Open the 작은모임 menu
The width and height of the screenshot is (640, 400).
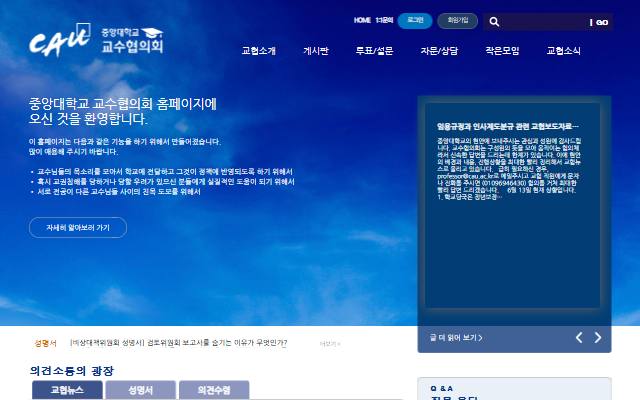[502, 51]
